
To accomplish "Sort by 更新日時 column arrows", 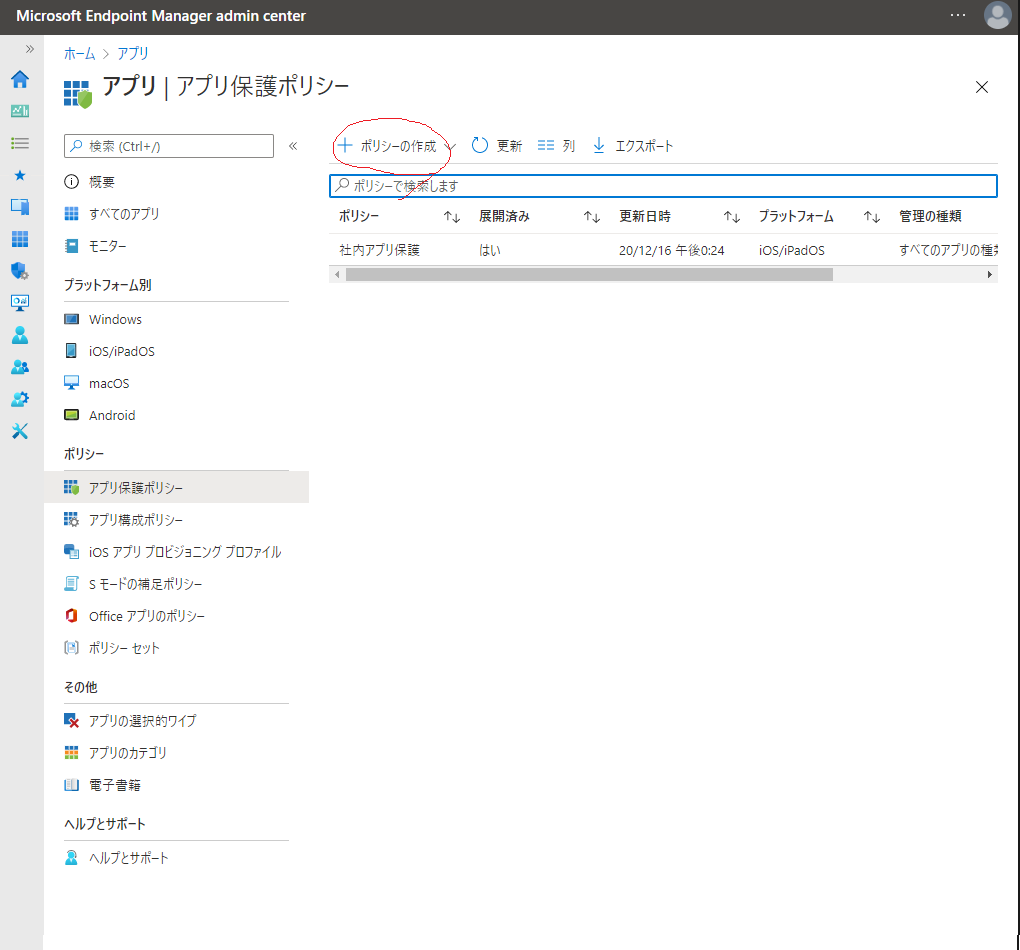I will point(732,217).
